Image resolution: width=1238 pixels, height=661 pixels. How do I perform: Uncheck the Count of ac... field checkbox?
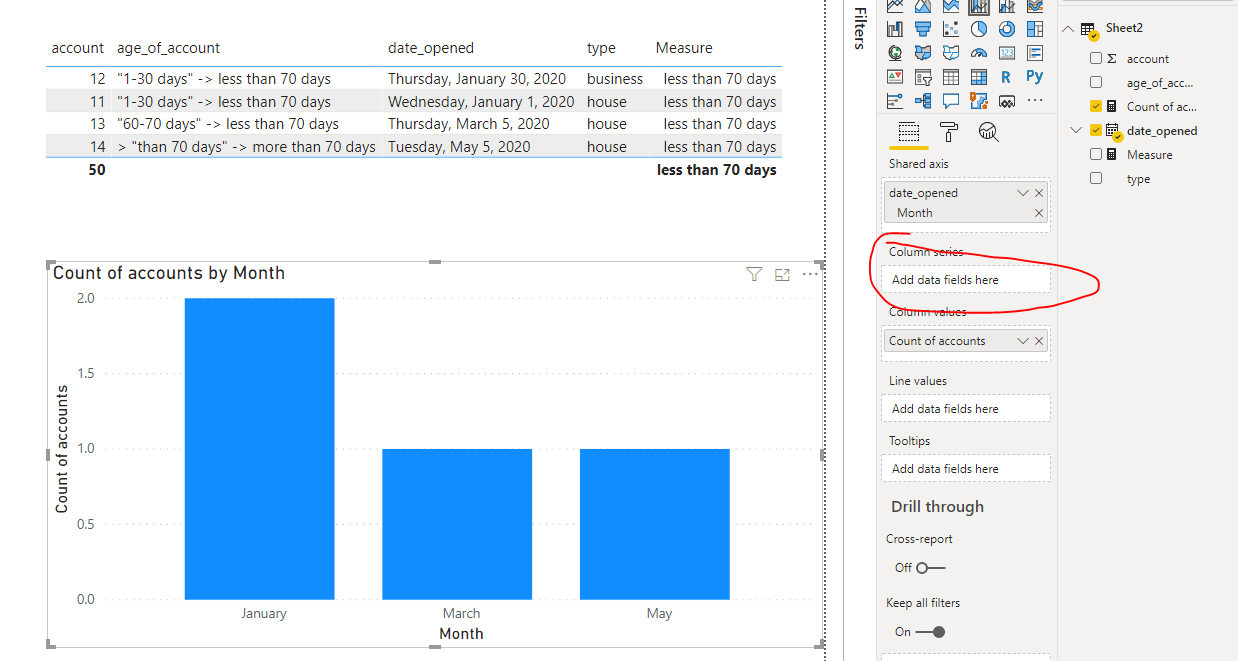pyautogui.click(x=1096, y=106)
